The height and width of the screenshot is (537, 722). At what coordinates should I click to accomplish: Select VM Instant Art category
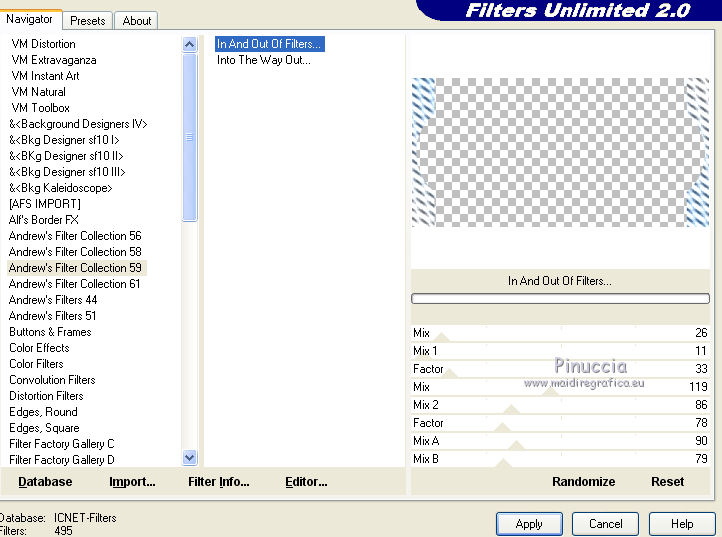(x=45, y=76)
